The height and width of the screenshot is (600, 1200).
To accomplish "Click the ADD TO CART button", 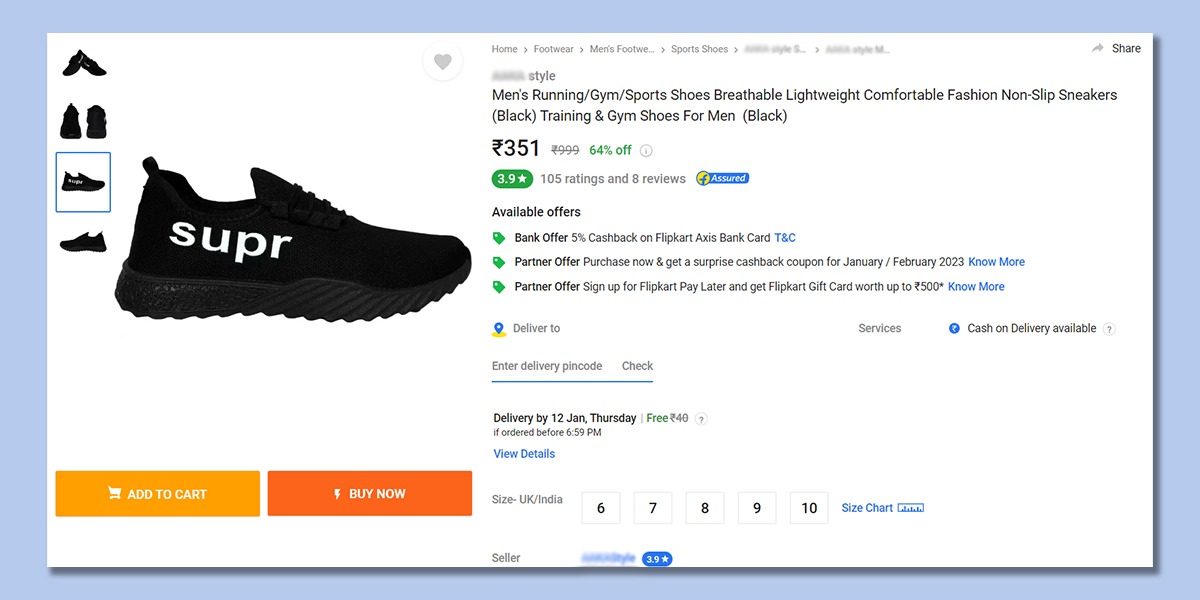I will click(x=157, y=494).
